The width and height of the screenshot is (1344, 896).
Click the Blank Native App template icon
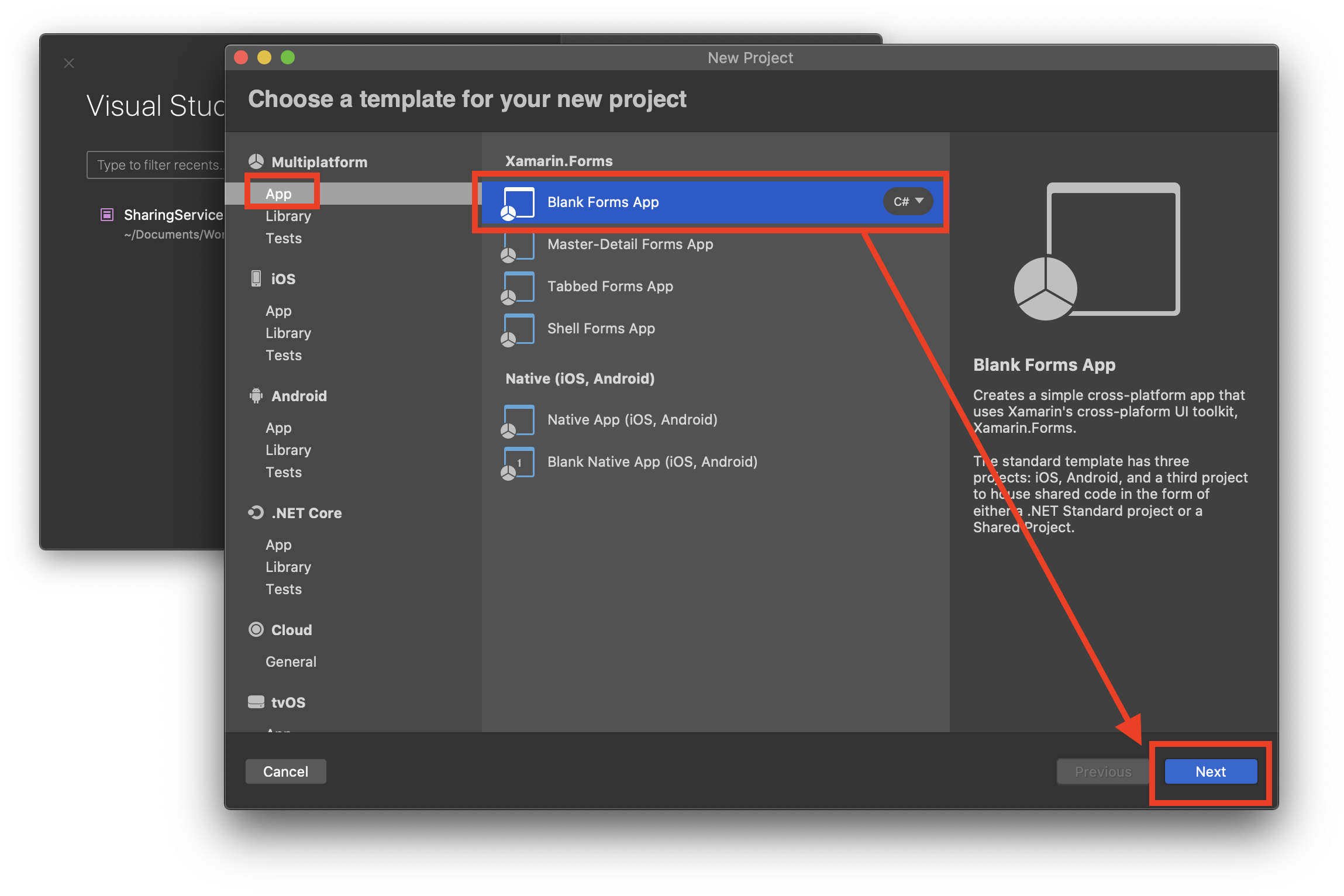click(x=518, y=462)
